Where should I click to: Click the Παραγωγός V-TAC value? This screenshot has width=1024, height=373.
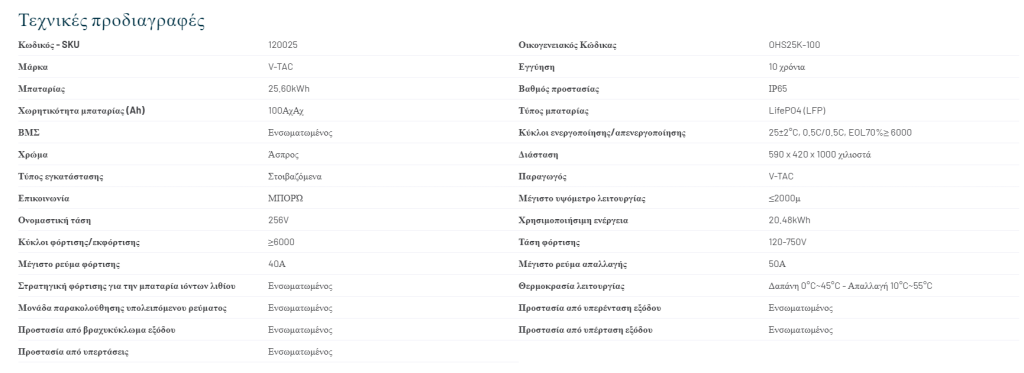coord(781,176)
